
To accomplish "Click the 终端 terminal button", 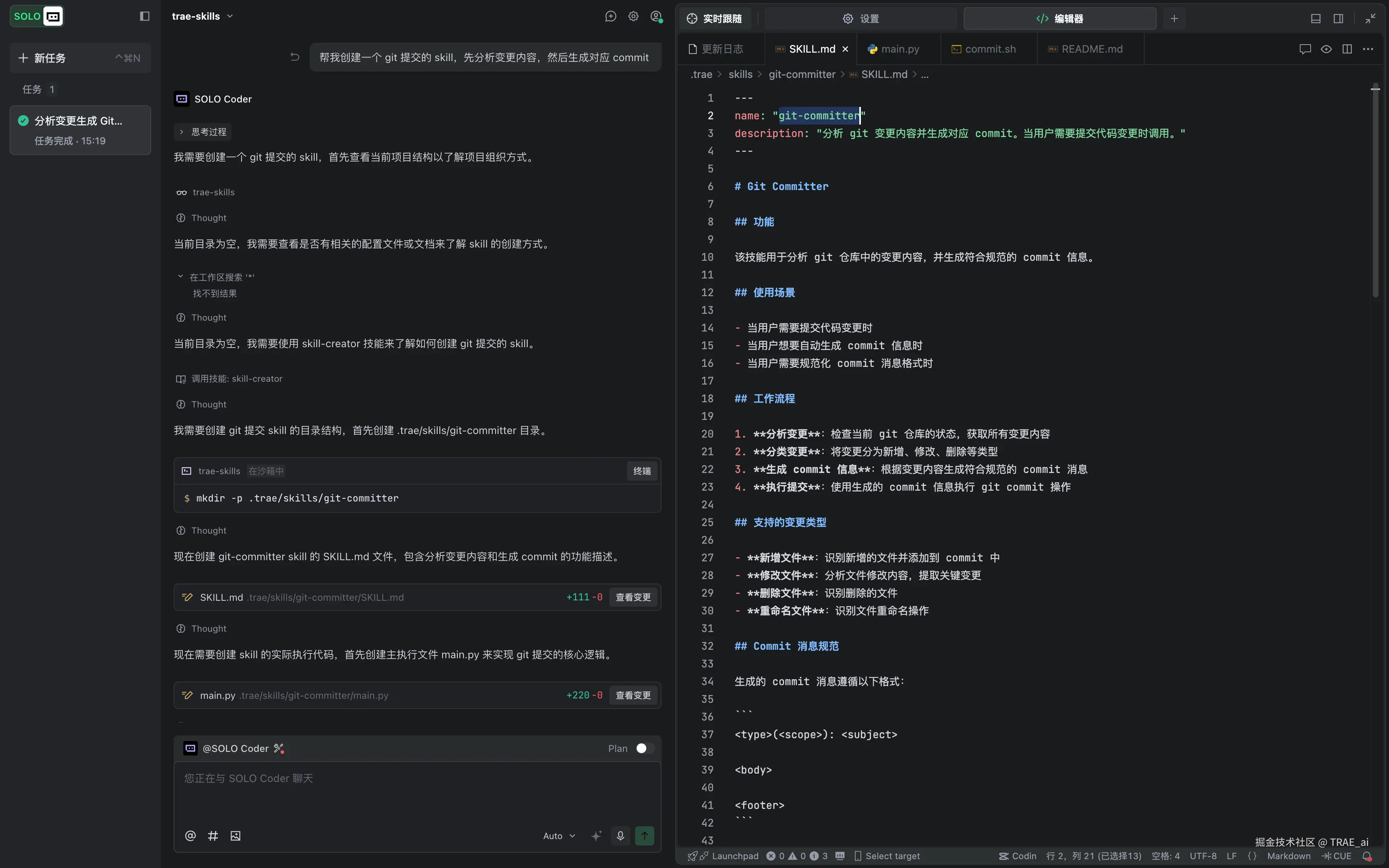I will [x=642, y=471].
